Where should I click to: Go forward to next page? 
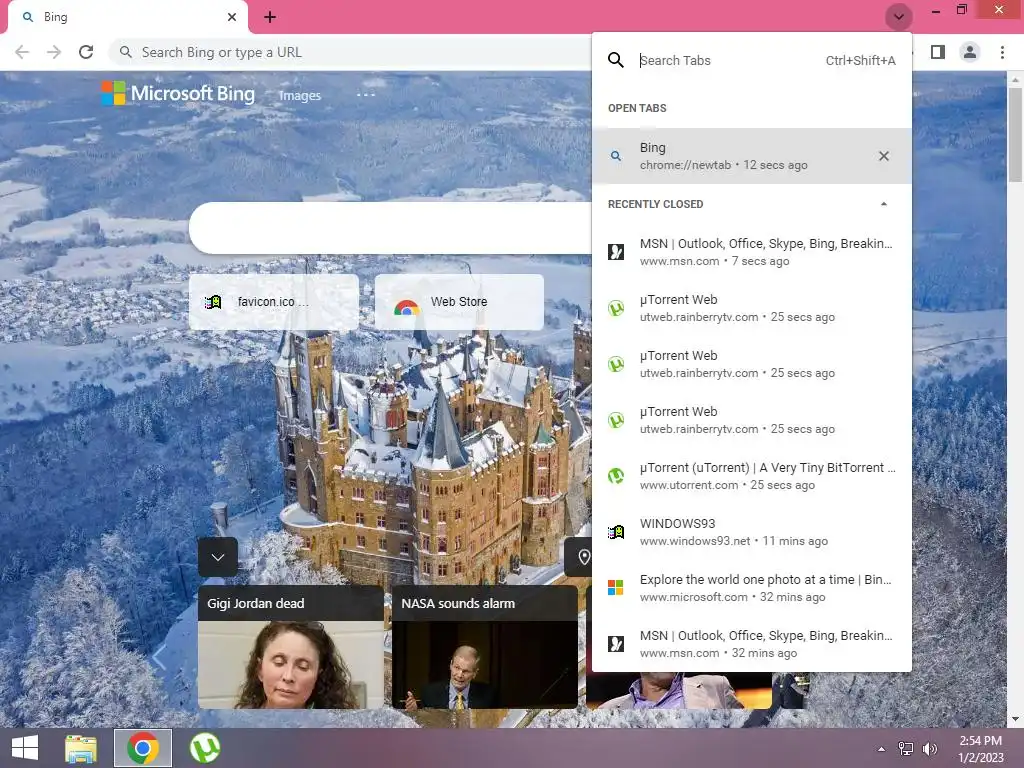coord(54,52)
